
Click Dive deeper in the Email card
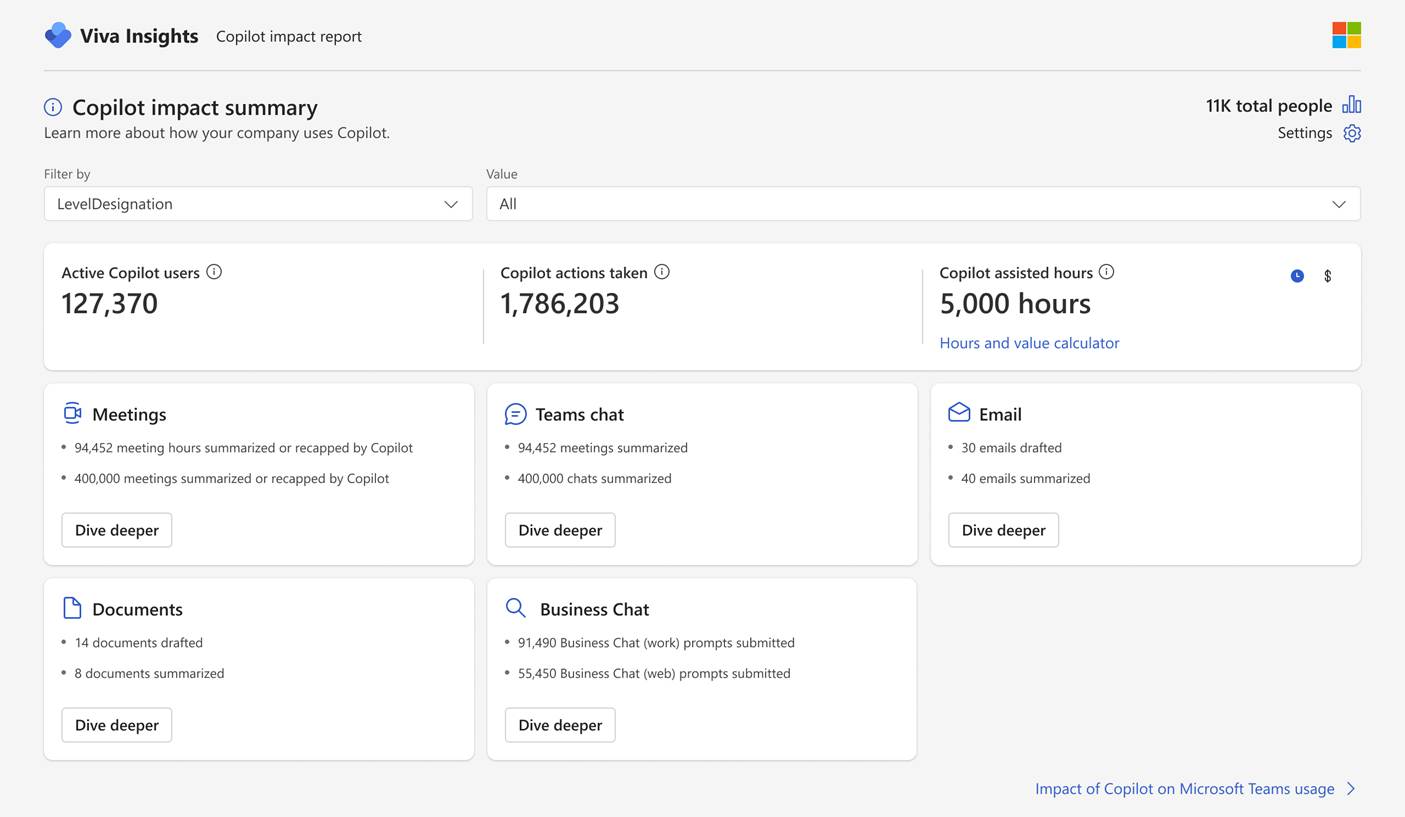[x=1003, y=530]
